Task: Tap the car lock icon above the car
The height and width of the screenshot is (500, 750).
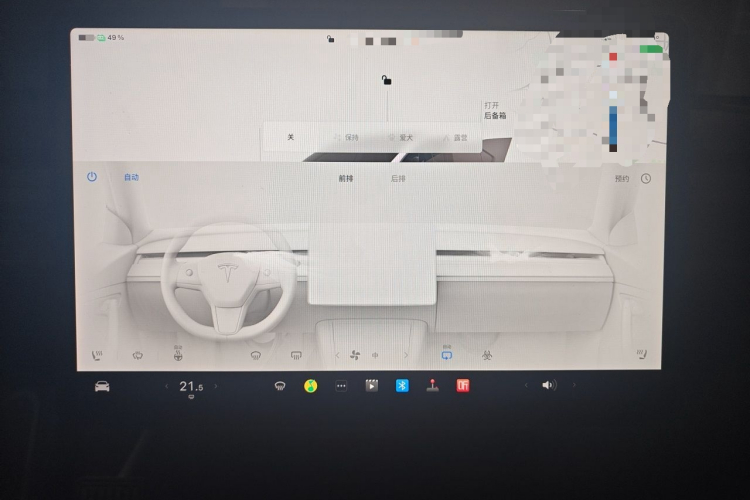Action: click(386, 80)
